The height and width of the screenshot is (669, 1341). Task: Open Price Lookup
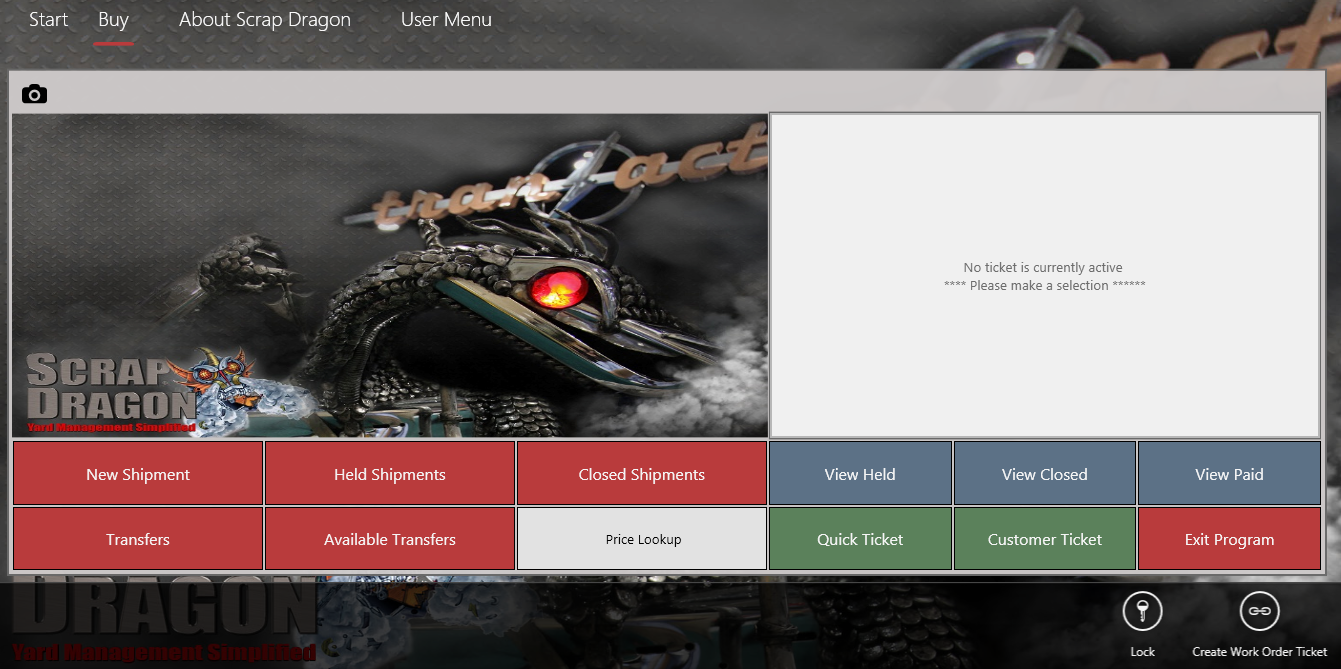click(642, 539)
